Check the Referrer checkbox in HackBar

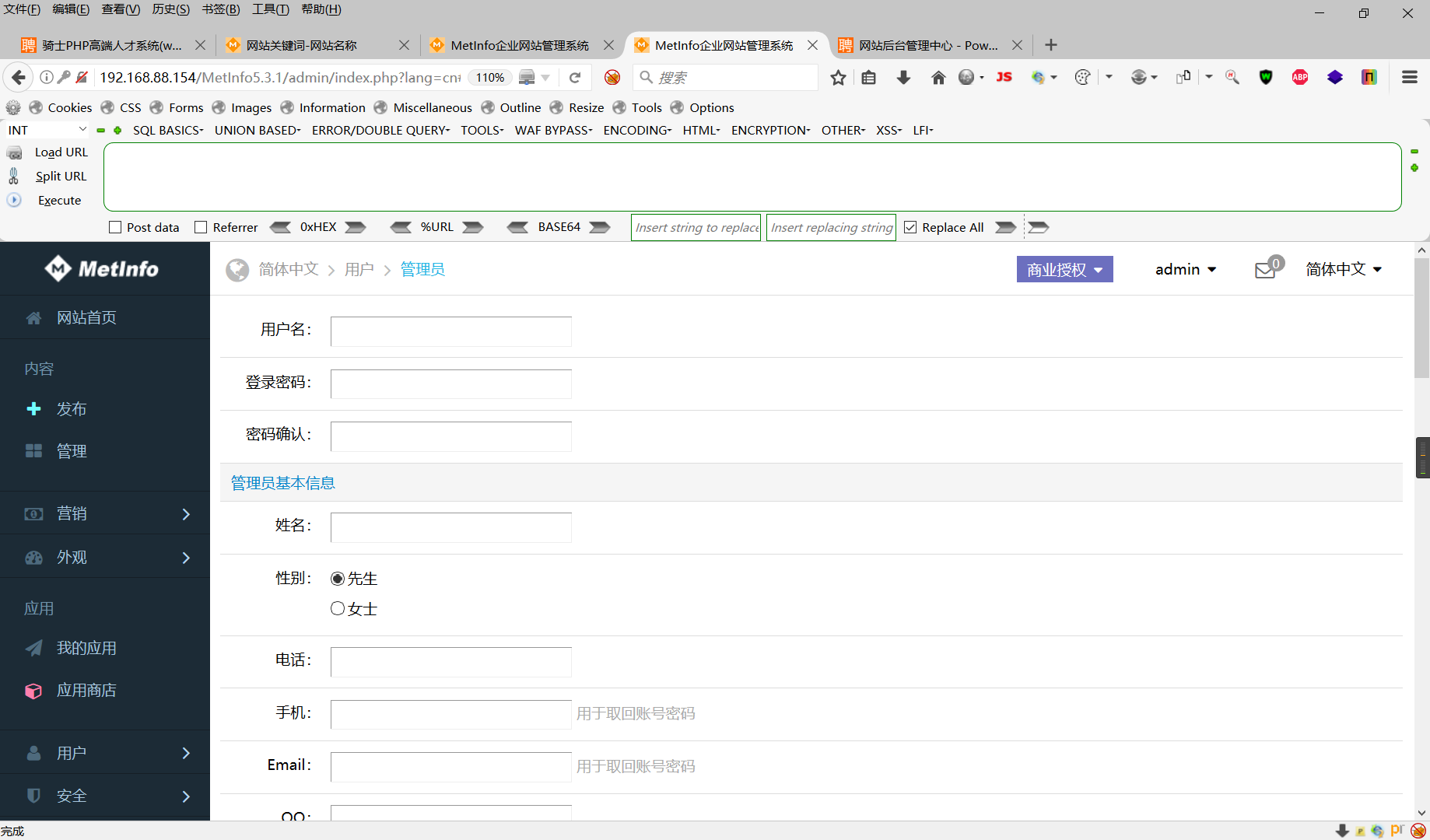[201, 227]
